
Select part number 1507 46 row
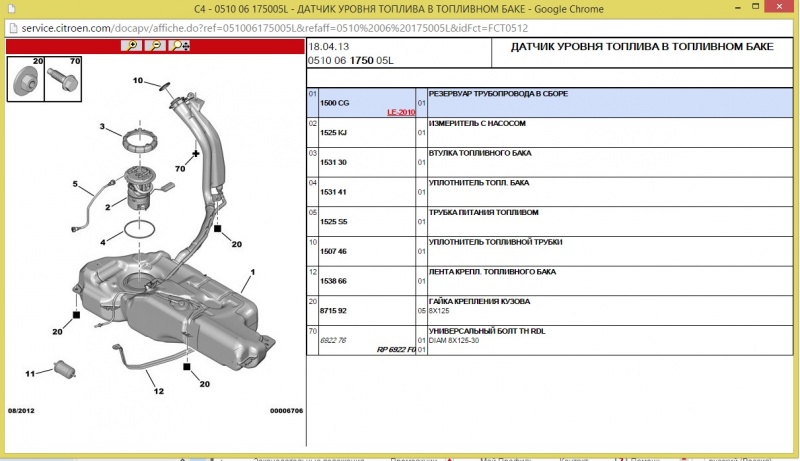[333, 251]
